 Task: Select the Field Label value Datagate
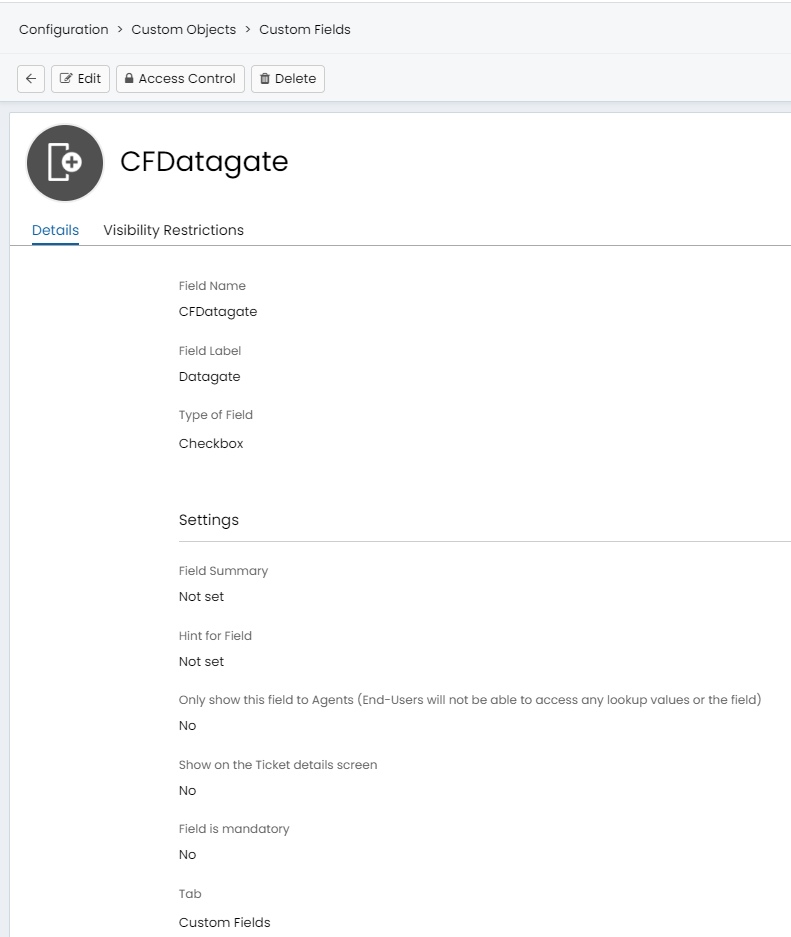[209, 377]
